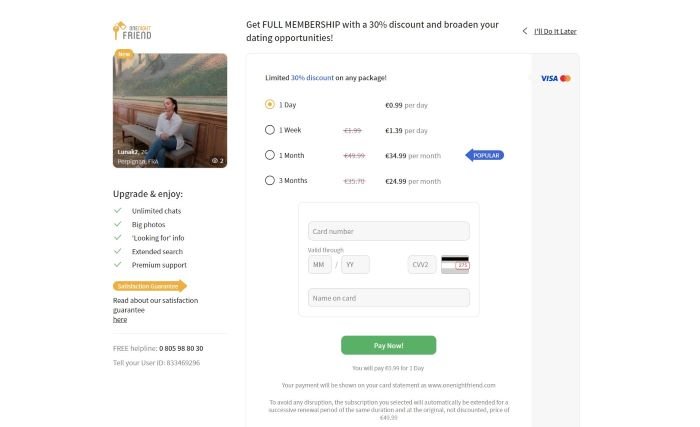This screenshot has width=700, height=427.
Task: Click the MM expiry month field
Action: pos(320,265)
